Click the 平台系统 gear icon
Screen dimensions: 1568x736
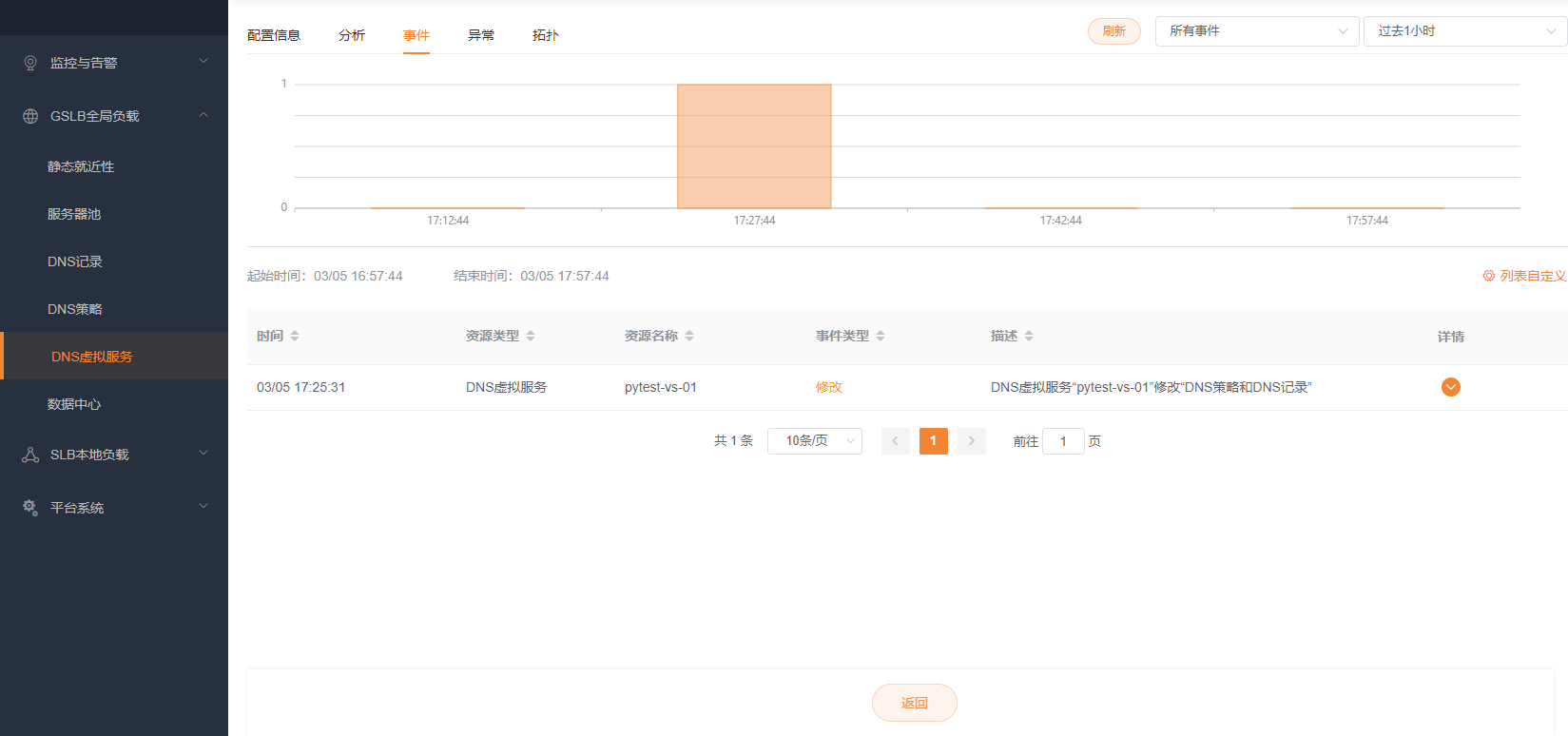click(x=30, y=508)
